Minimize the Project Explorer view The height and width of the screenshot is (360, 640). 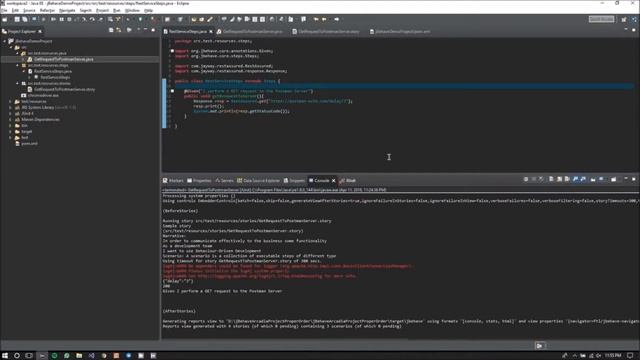(x=146, y=30)
